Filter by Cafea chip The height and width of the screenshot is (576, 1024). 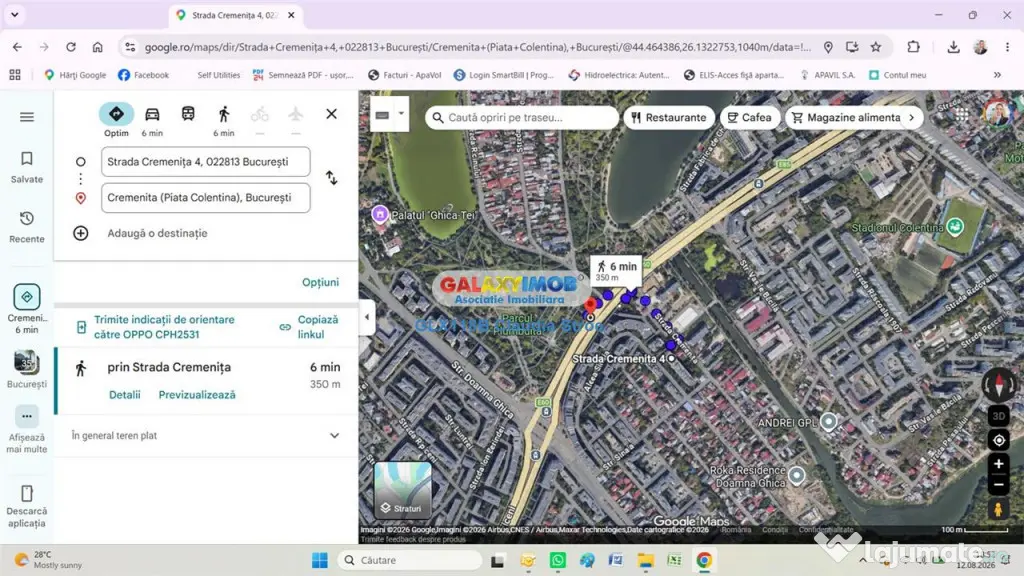pyautogui.click(x=749, y=118)
